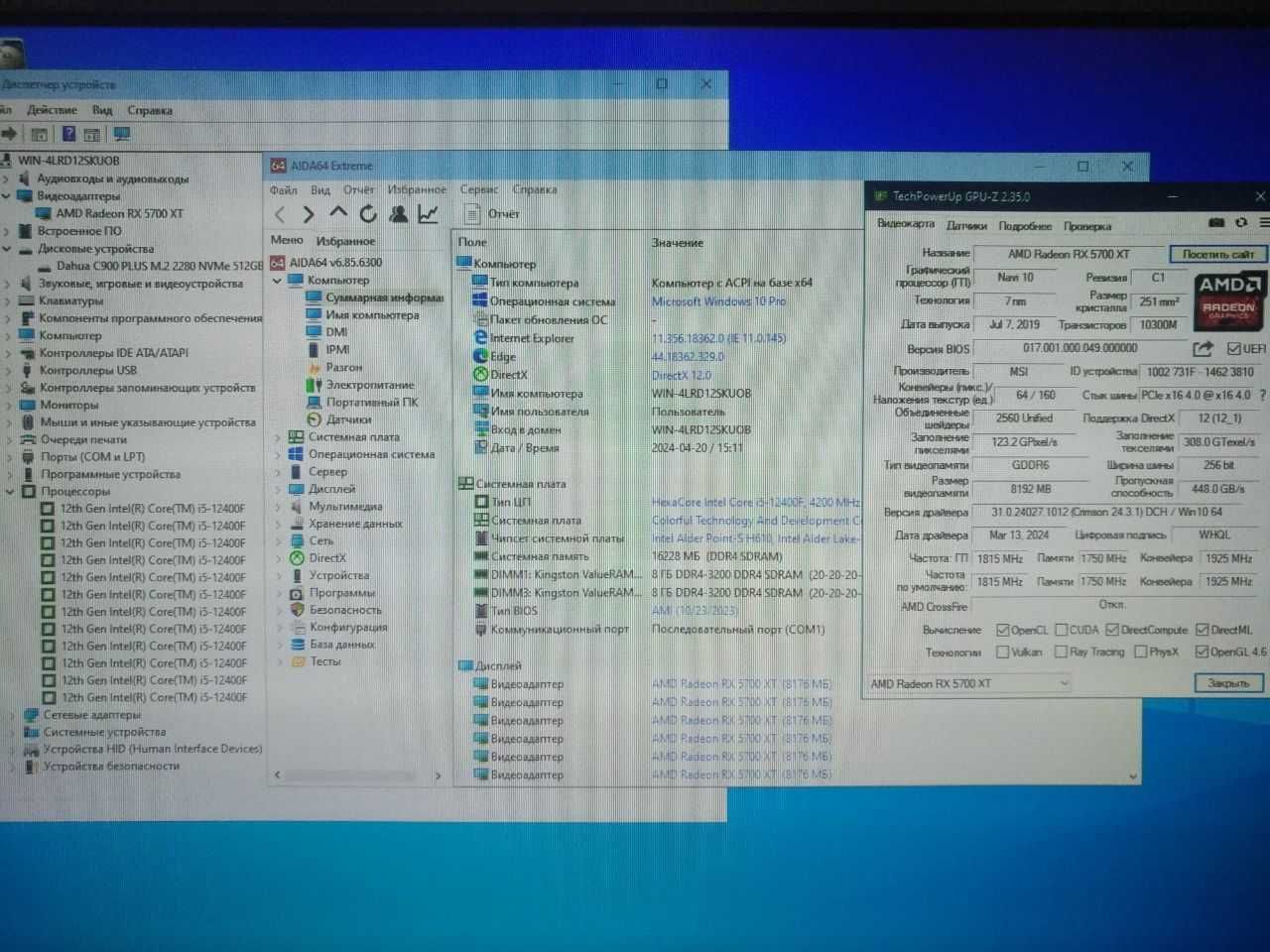Switch to Датчики tab in GPU-Z
This screenshot has width=1270, height=952.
click(967, 225)
